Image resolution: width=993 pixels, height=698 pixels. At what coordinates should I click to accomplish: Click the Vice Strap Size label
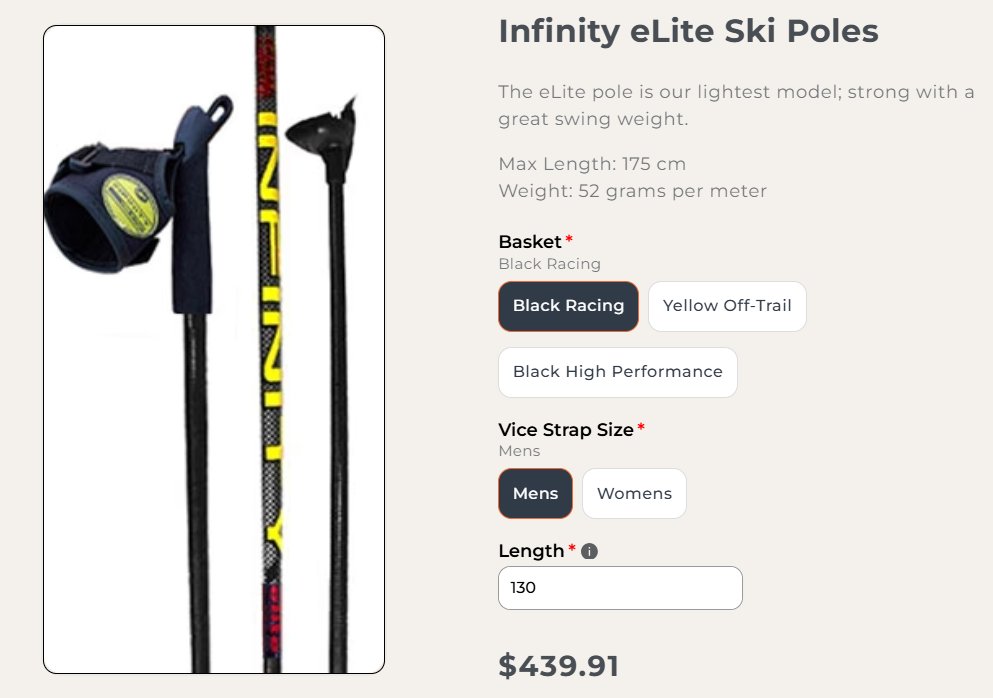pyautogui.click(x=565, y=429)
